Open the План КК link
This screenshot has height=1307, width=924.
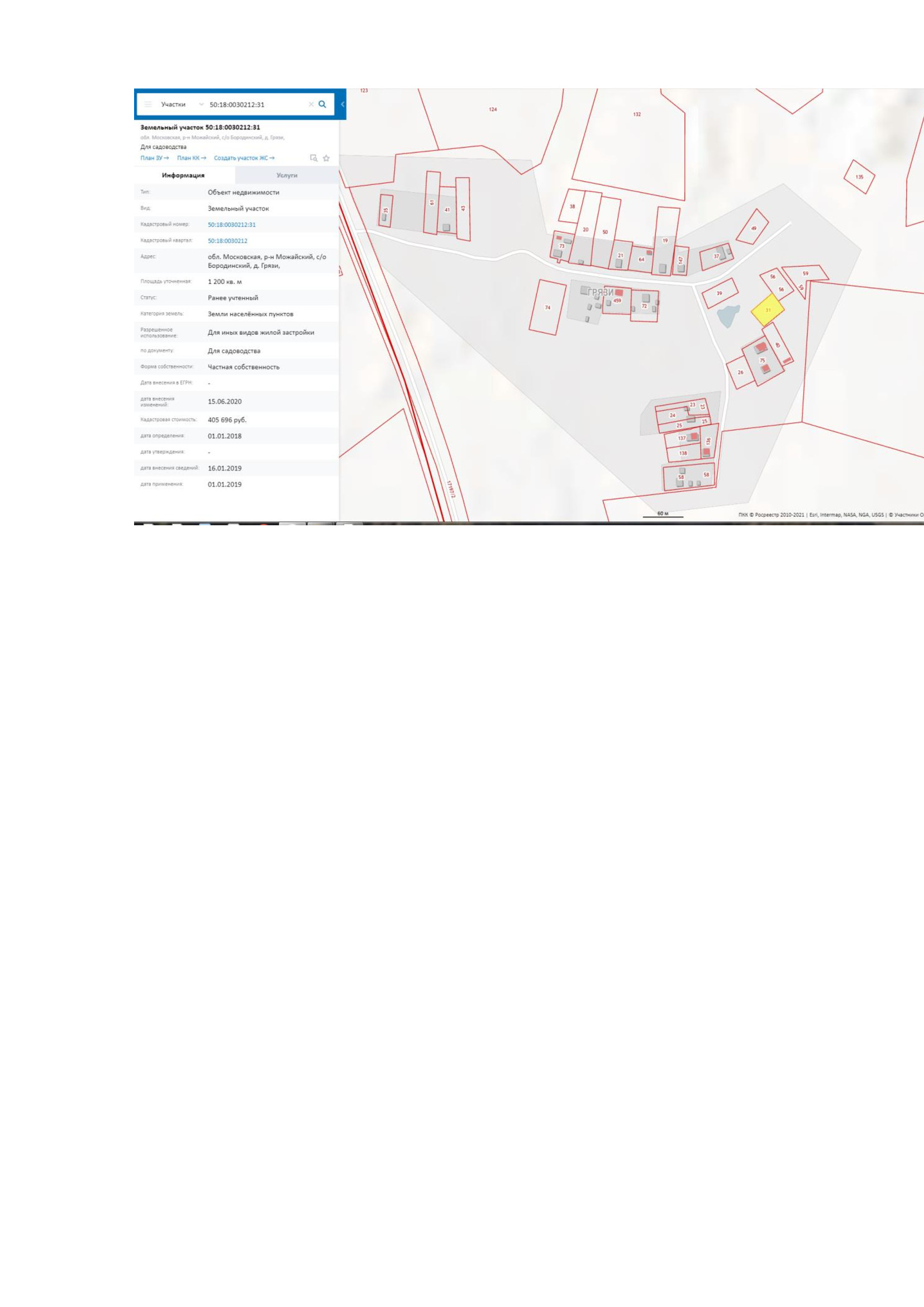click(192, 158)
